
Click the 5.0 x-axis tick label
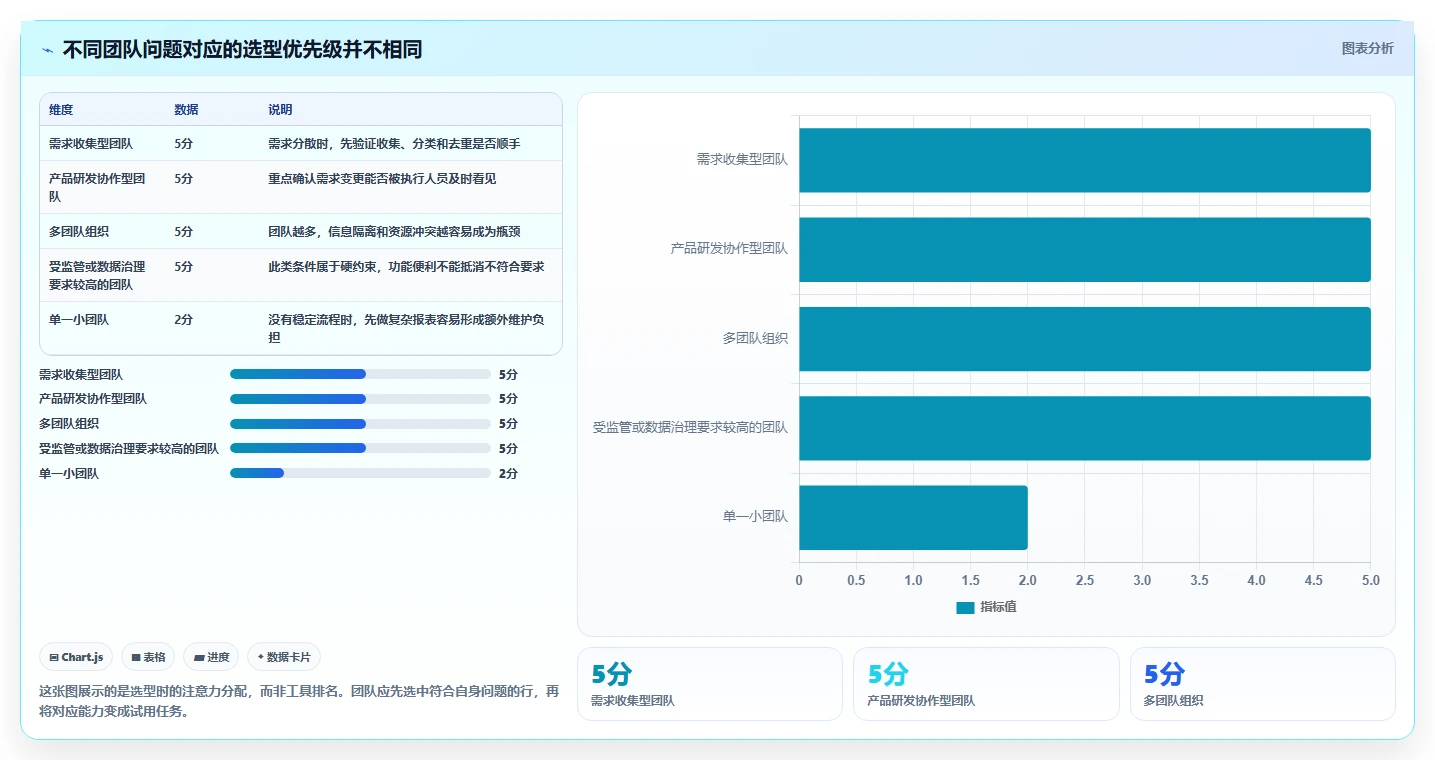1371,580
